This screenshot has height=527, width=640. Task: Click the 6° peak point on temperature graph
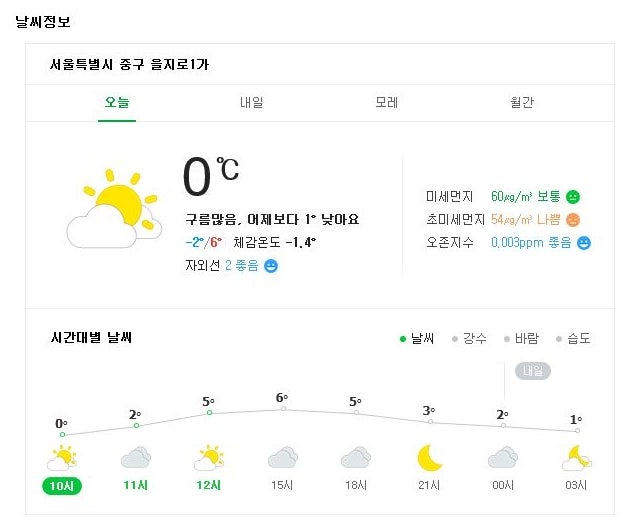(x=283, y=408)
